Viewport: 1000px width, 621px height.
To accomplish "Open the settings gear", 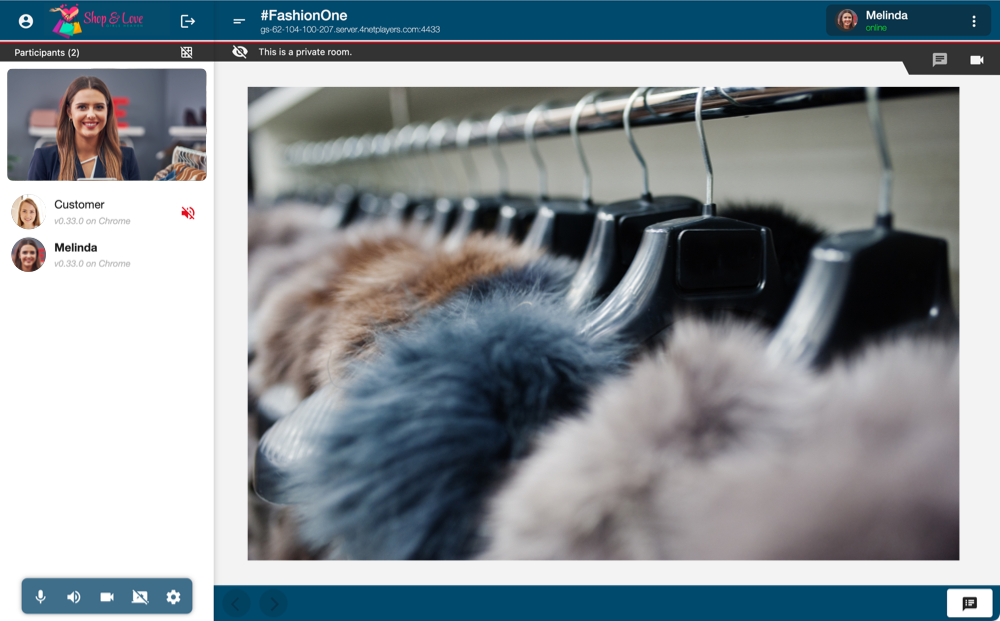I will tap(173, 597).
